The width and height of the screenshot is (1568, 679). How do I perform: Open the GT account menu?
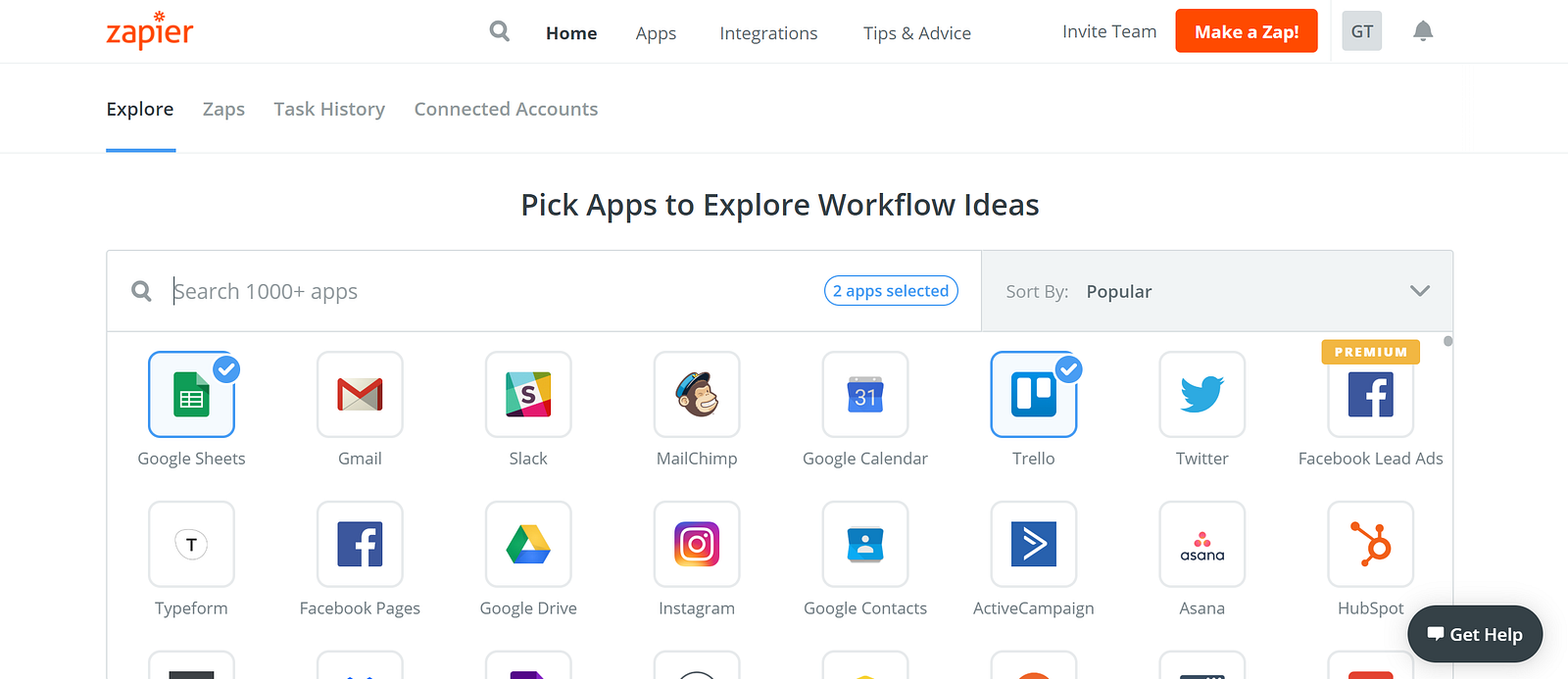coord(1361,31)
